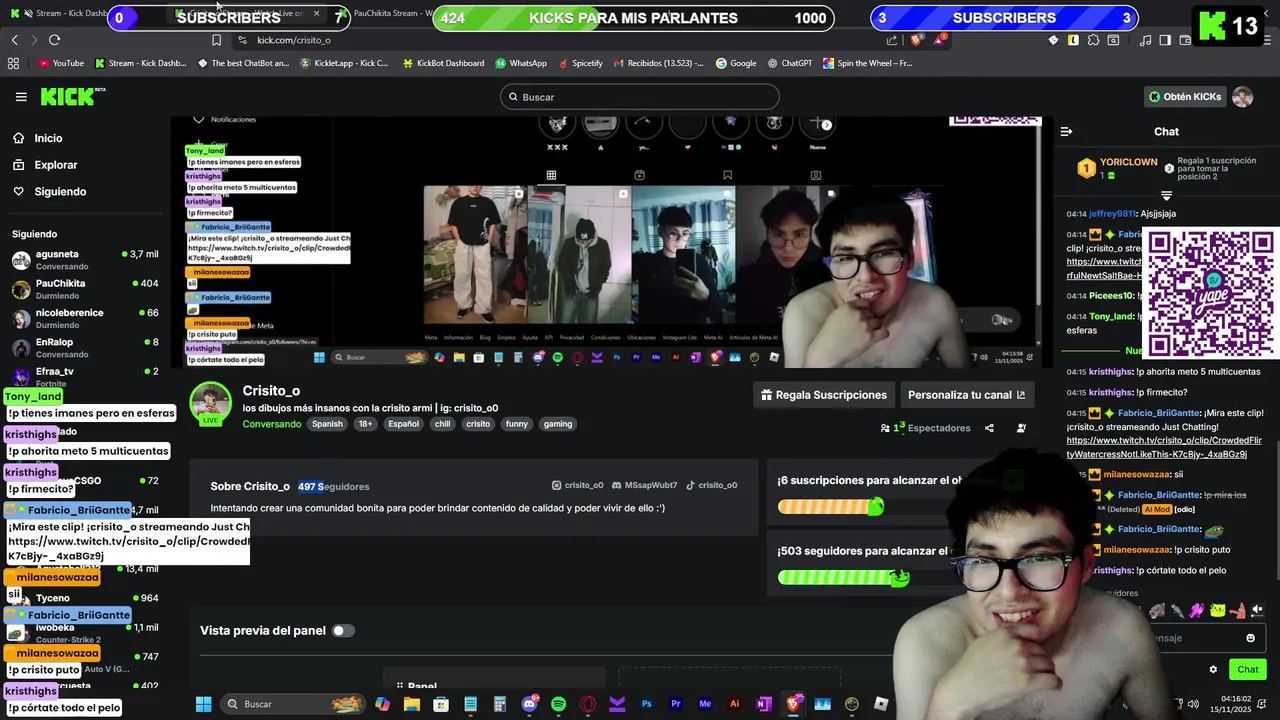Open Spin the Wheel bookmark

[x=868, y=63]
